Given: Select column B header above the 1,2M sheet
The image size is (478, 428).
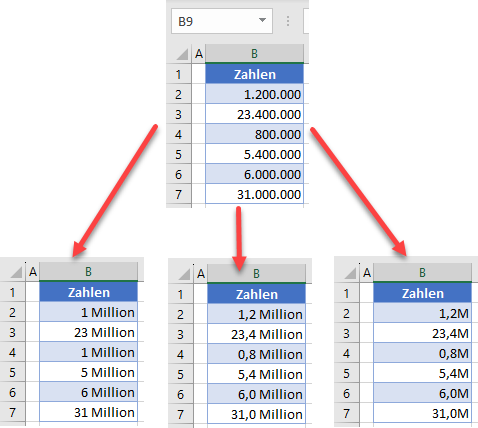Looking at the screenshot, I should point(422,273).
